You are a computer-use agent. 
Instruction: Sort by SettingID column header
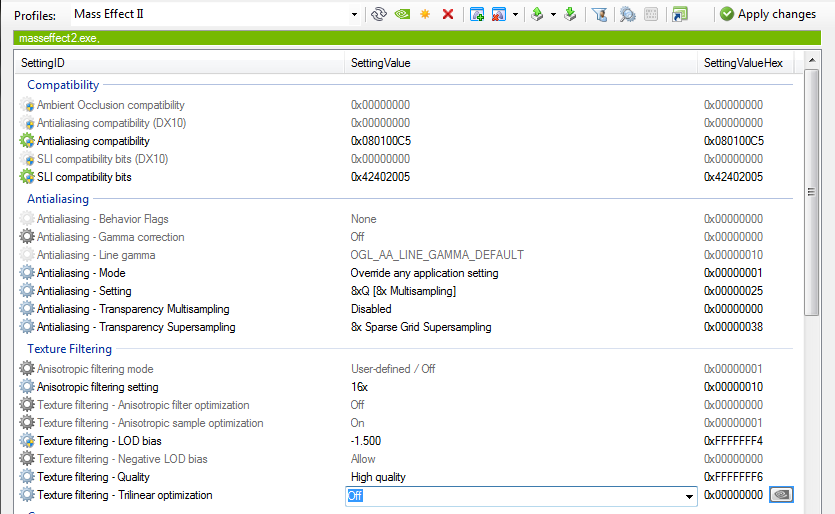[180, 63]
